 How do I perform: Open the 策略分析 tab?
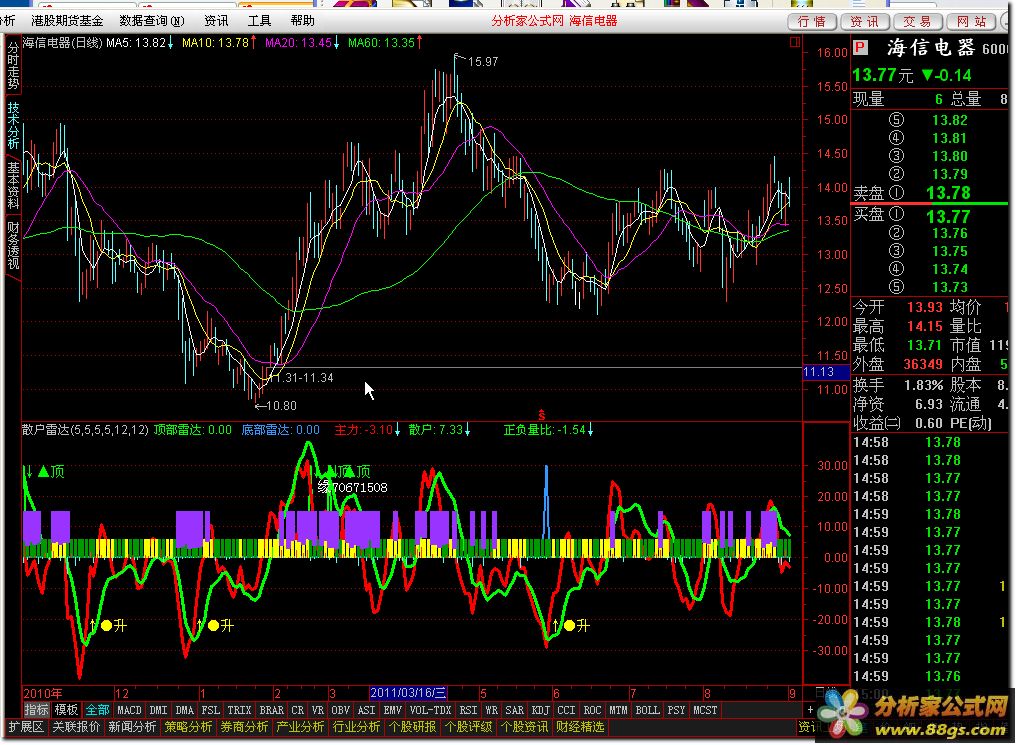[188, 727]
